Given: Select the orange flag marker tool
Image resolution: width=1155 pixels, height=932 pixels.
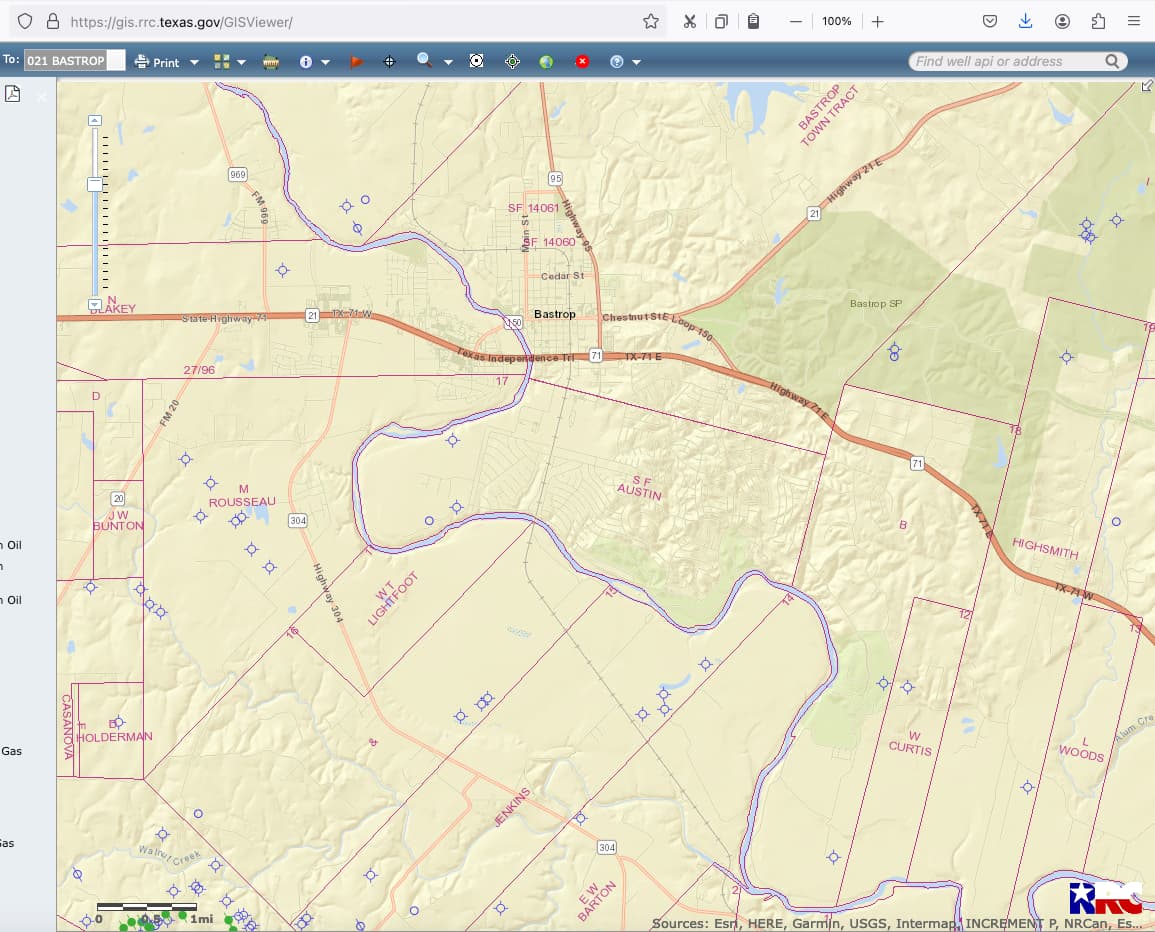Looking at the screenshot, I should tap(356, 62).
